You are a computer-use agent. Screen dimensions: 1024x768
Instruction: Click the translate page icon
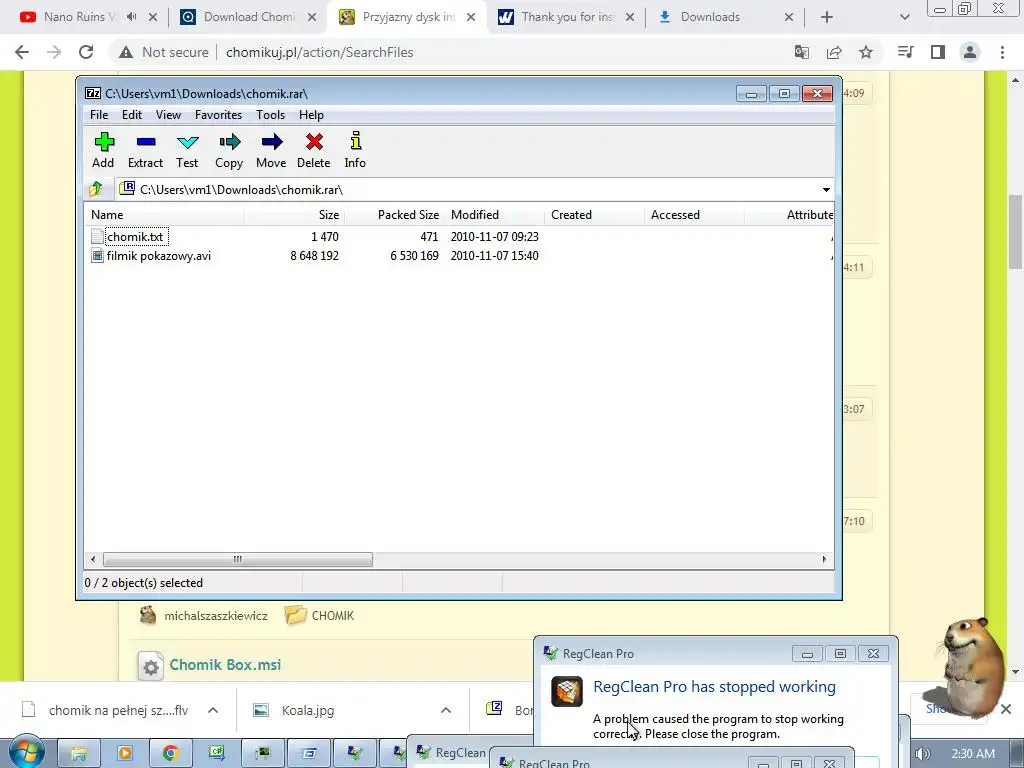(x=802, y=52)
